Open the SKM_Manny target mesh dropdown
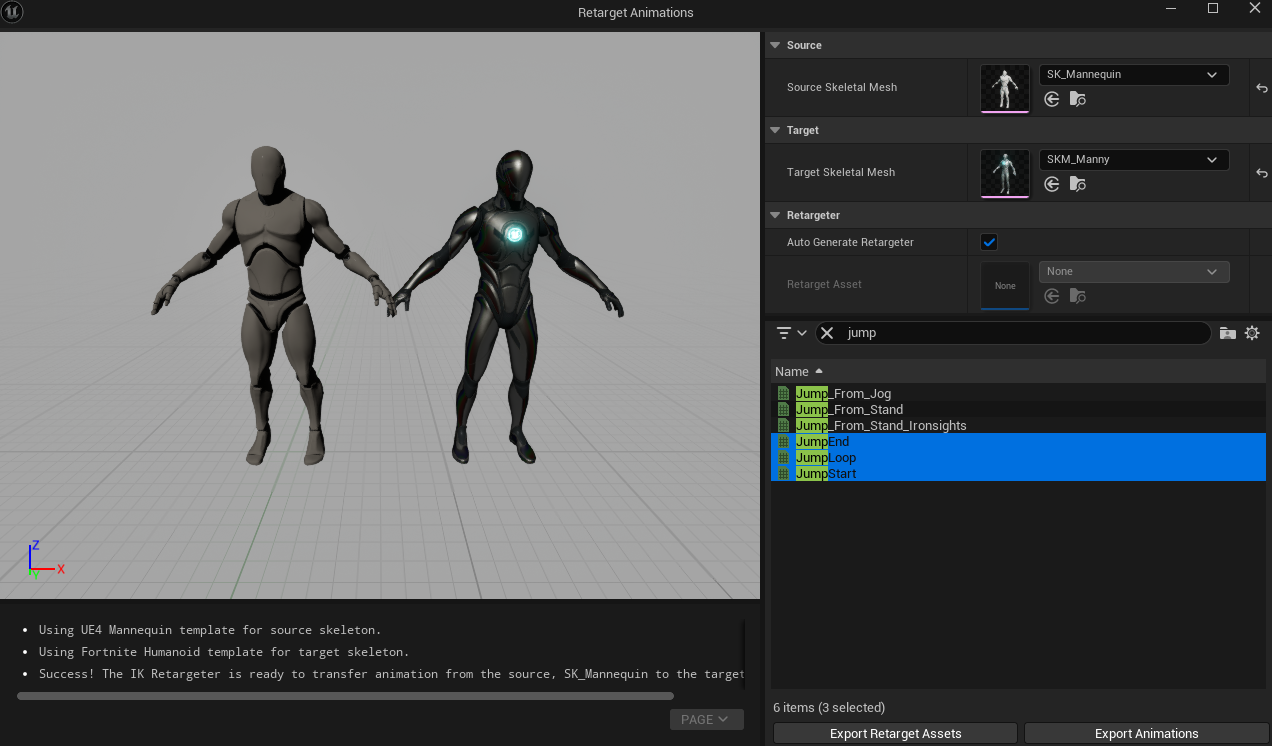Image resolution: width=1272 pixels, height=746 pixels. pyautogui.click(x=1134, y=160)
